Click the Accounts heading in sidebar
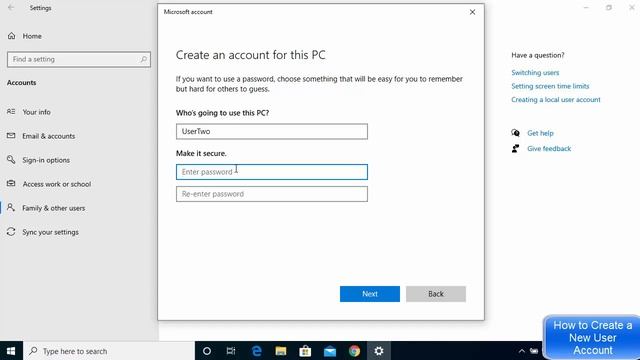 click(21, 82)
